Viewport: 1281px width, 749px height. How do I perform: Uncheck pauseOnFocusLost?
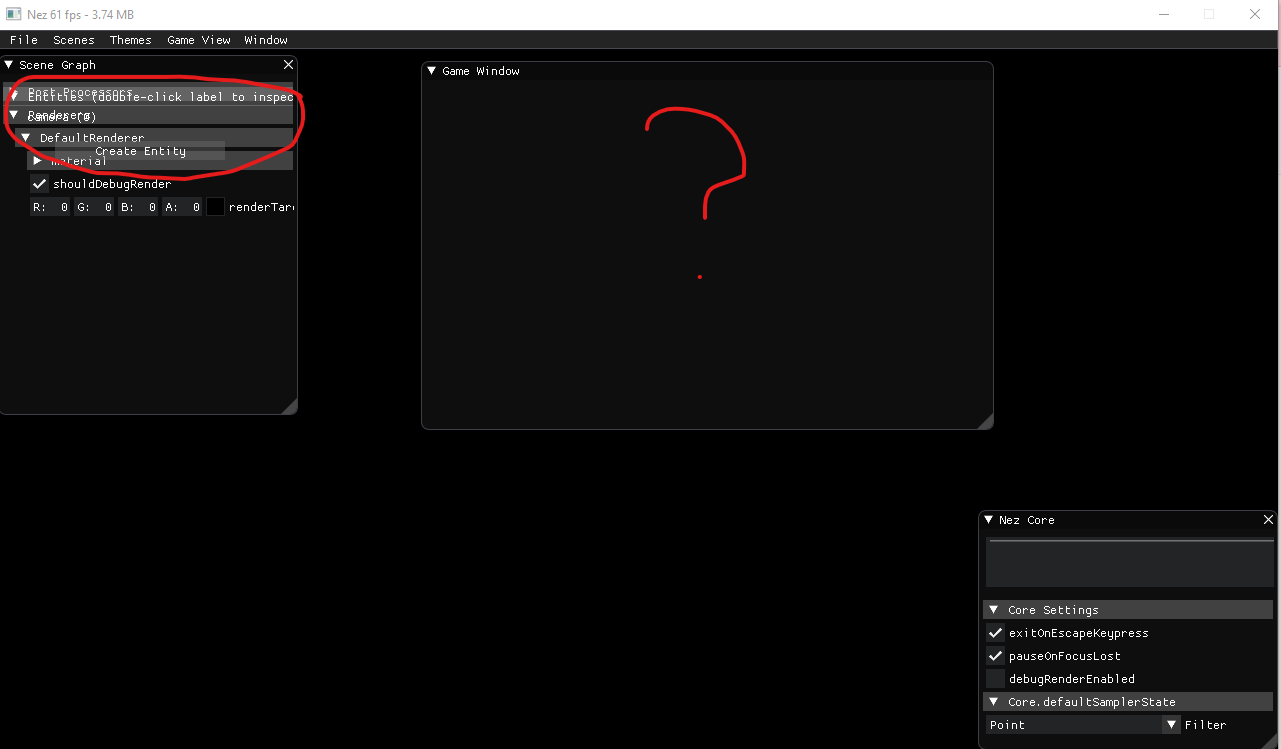point(995,655)
